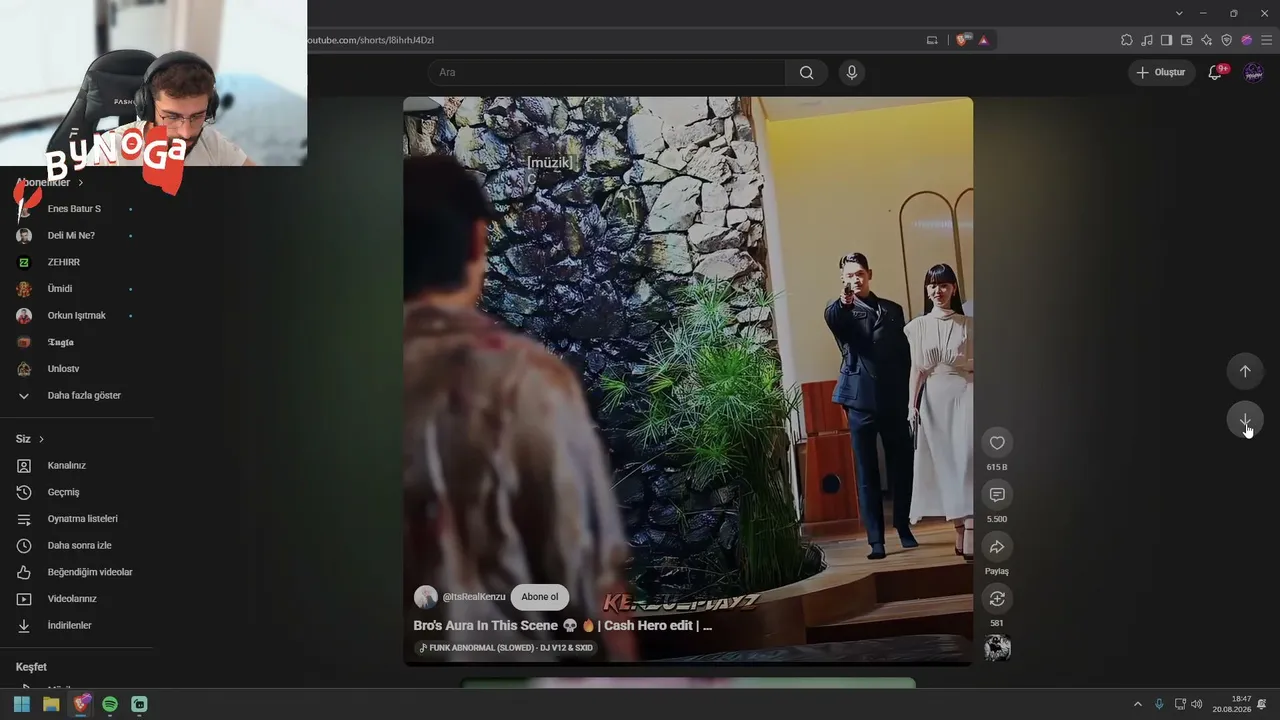Open the @ItsRealKenzu channel link
The width and height of the screenshot is (1280, 720).
point(474,597)
